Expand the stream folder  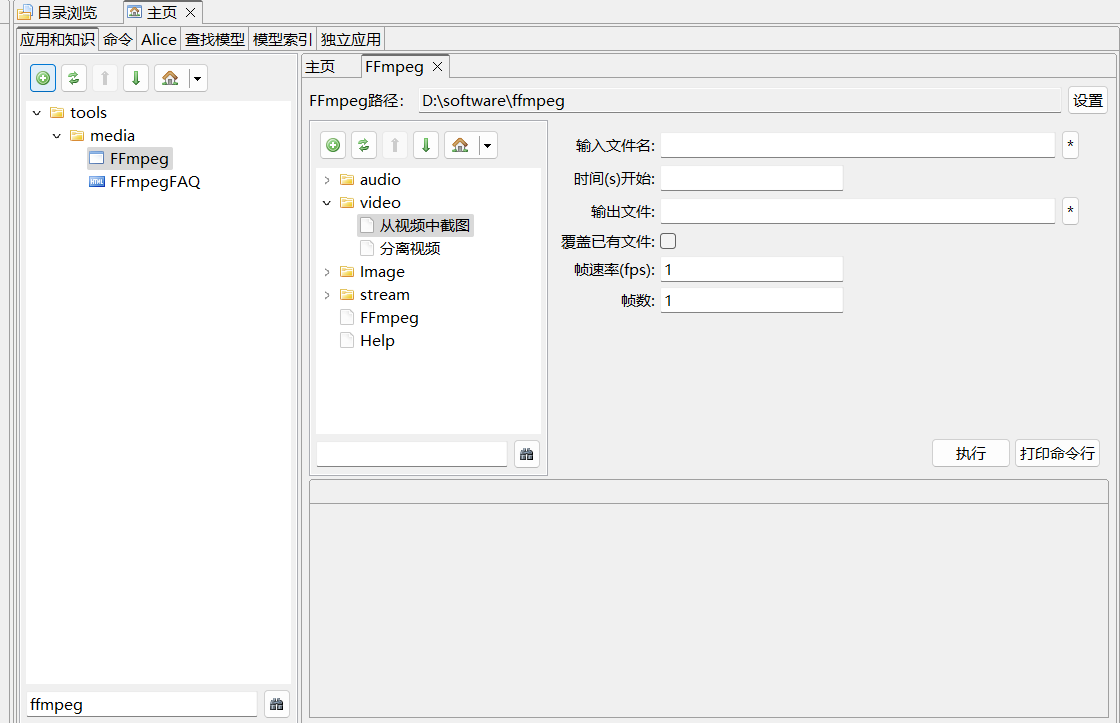click(327, 295)
